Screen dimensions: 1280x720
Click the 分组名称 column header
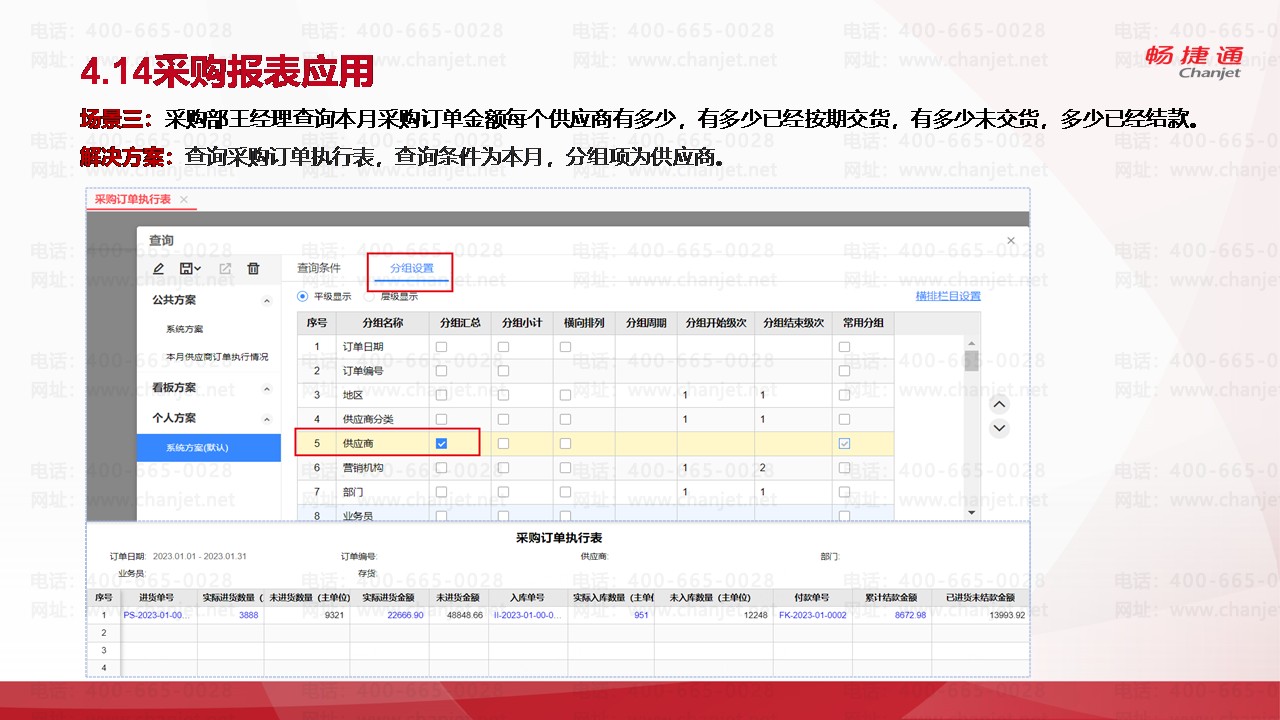[381, 323]
